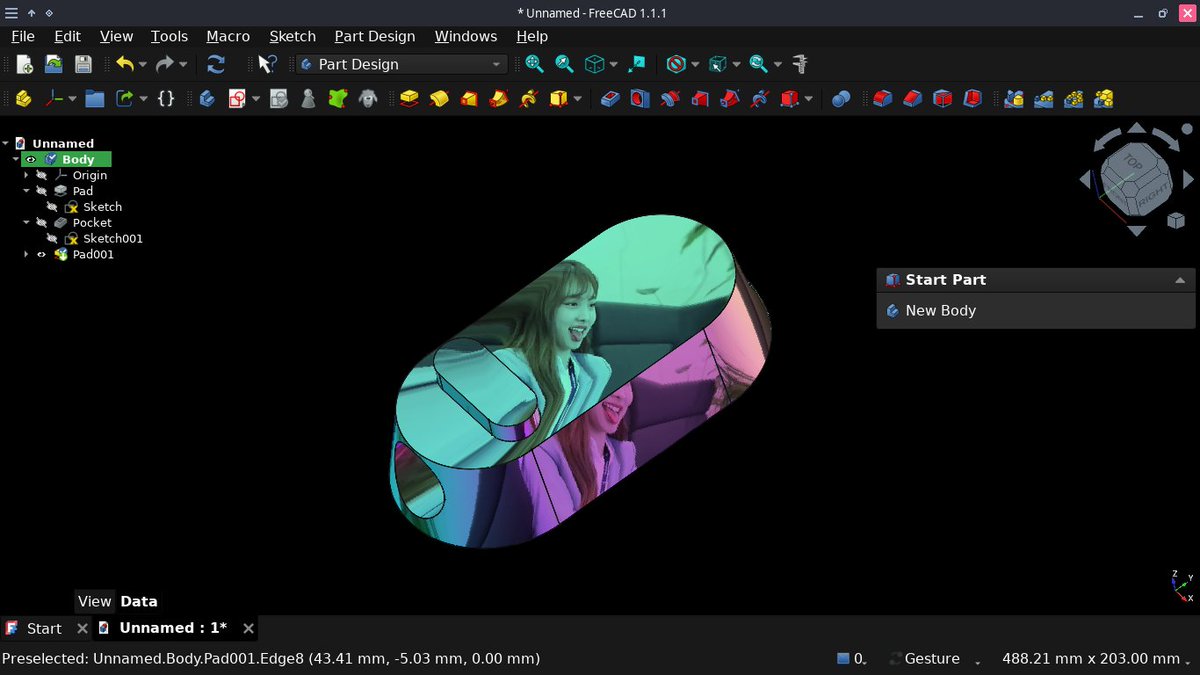
Task: Show the hidden Pocket feature
Action: pos(41,223)
